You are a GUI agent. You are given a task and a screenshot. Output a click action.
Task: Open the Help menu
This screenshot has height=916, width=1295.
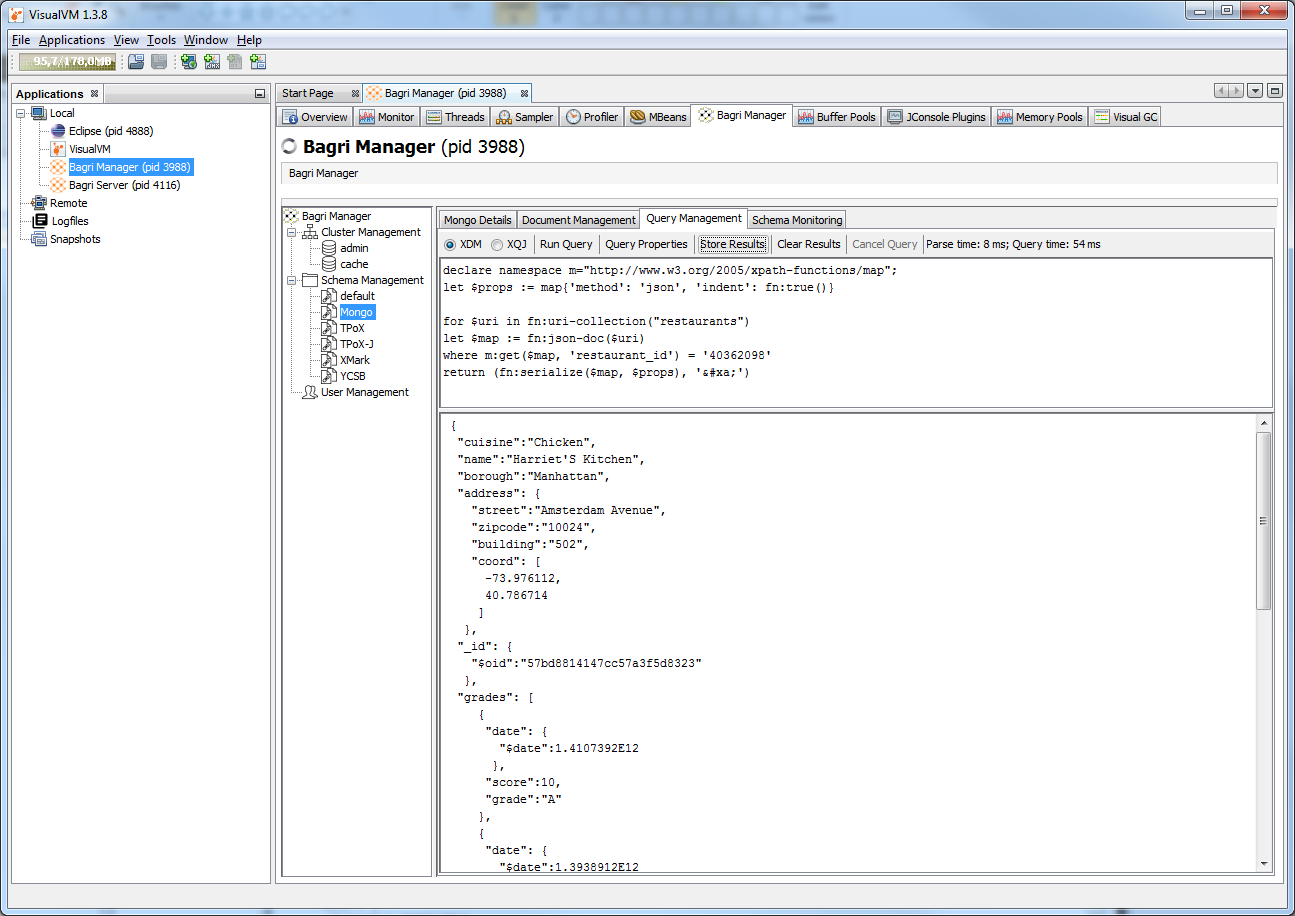click(x=249, y=40)
